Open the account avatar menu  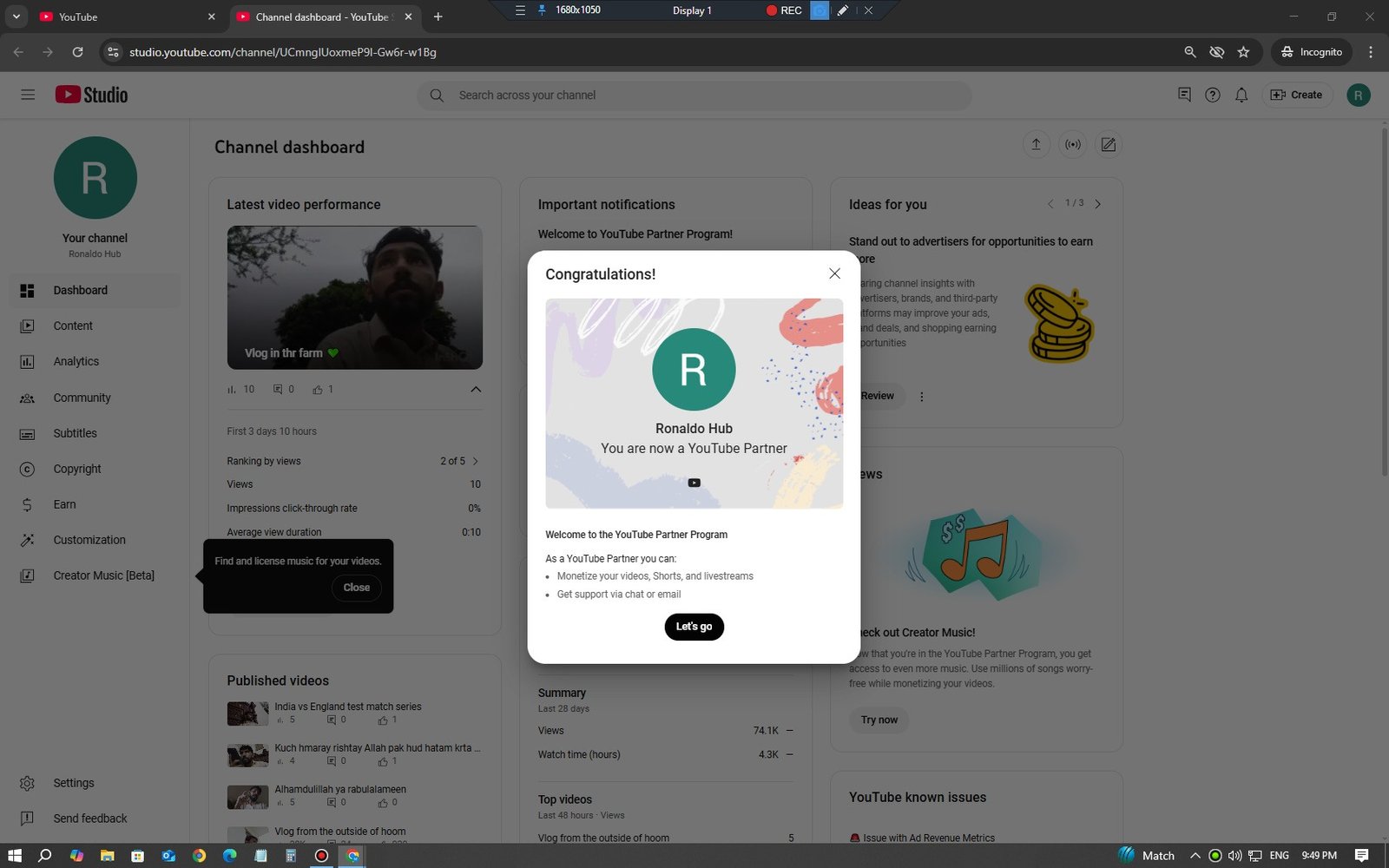pyautogui.click(x=1359, y=95)
